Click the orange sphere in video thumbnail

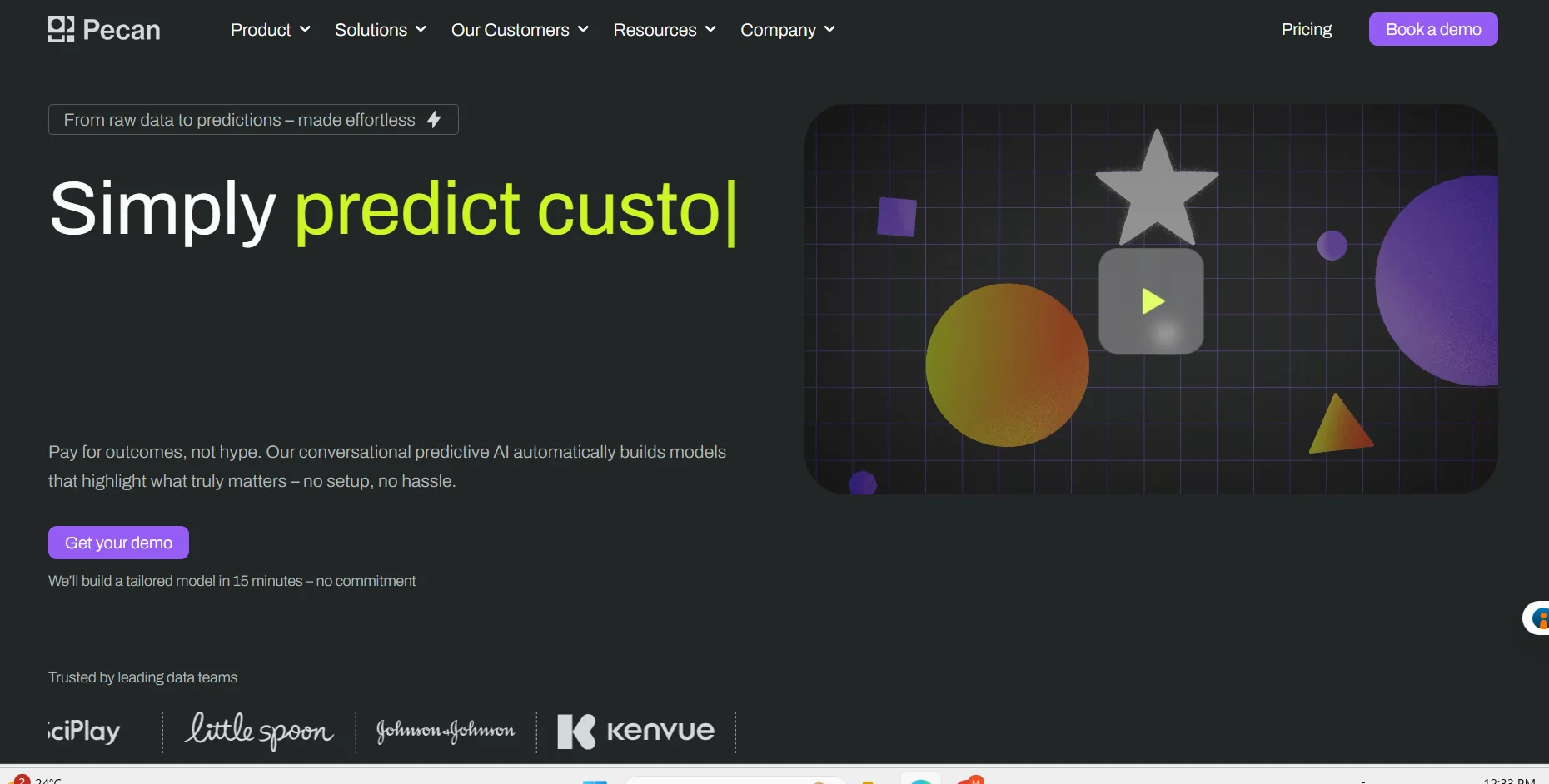pyautogui.click(x=1007, y=365)
